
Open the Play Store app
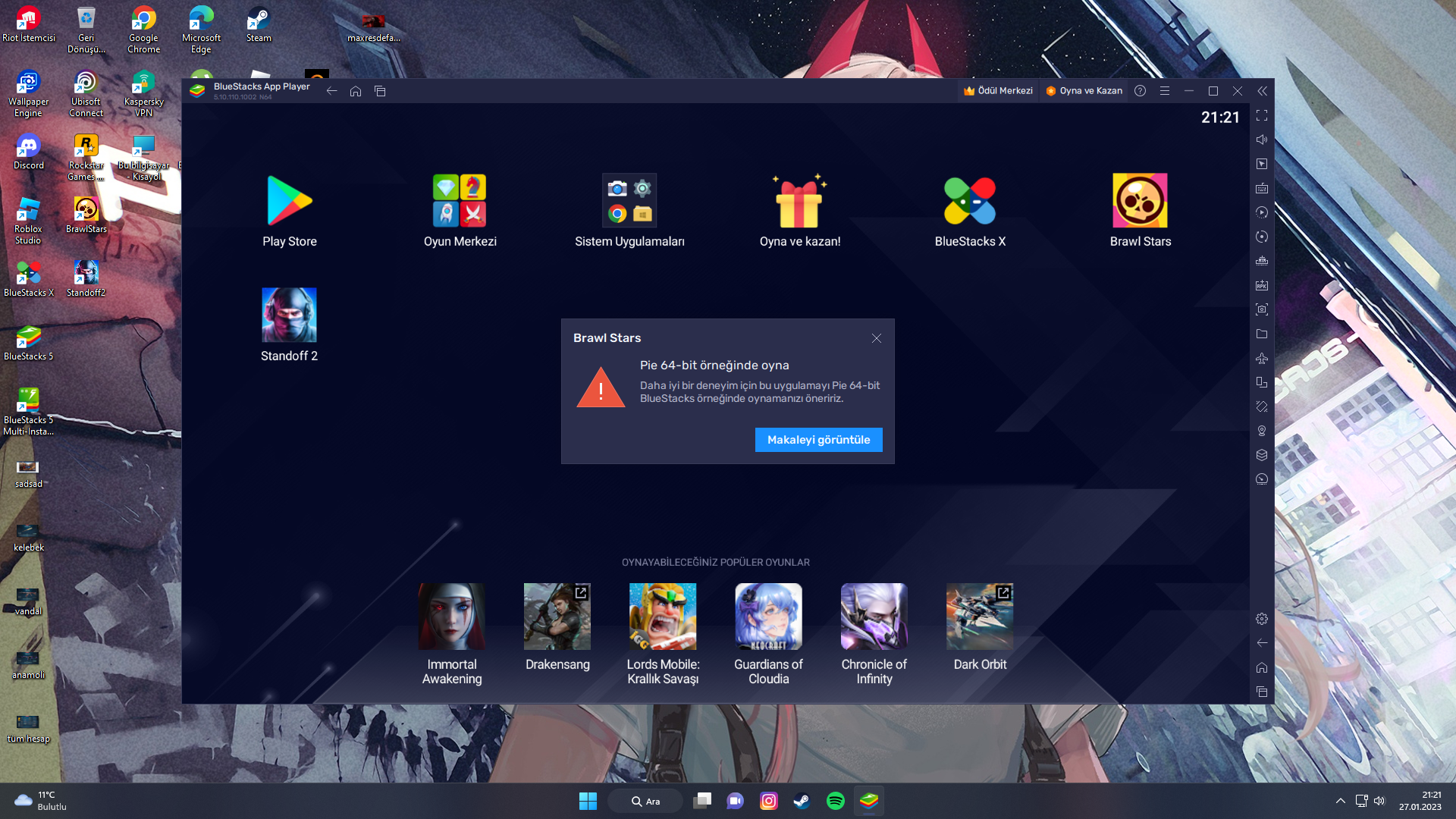(289, 201)
